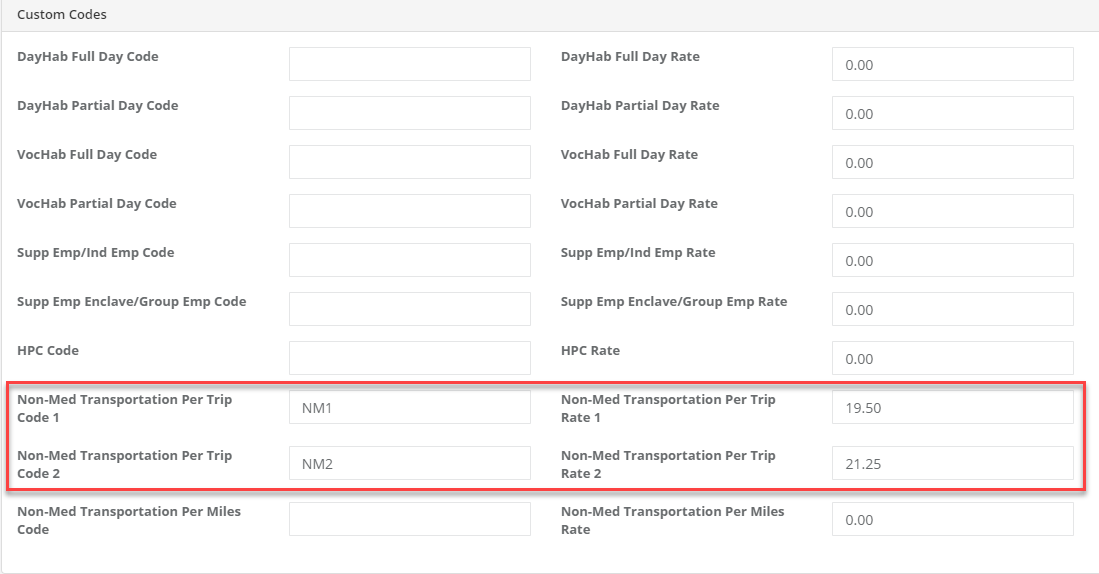Focus Per Trip Rate 2 field showing 21.25
Screen dimensions: 1099x574
(952, 463)
